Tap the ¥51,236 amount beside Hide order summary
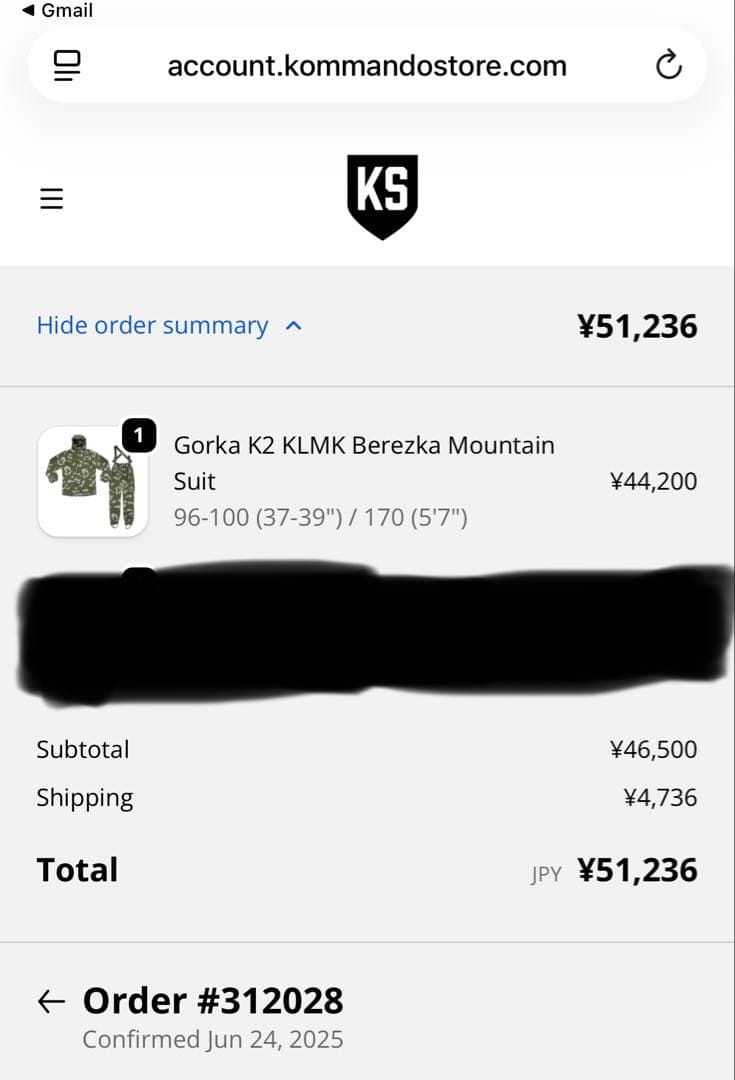Image resolution: width=735 pixels, height=1080 pixels. (637, 326)
